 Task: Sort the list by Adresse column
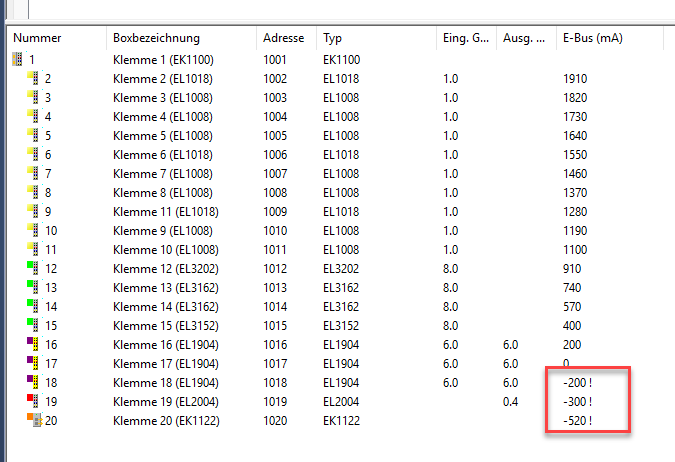[x=283, y=38]
